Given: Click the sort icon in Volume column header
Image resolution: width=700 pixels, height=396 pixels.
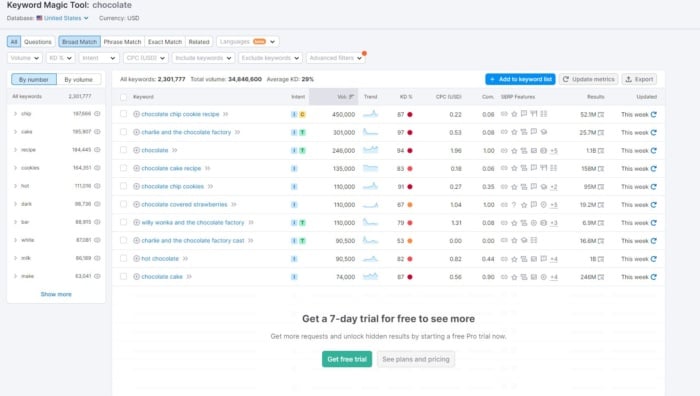Looking at the screenshot, I should (351, 97).
